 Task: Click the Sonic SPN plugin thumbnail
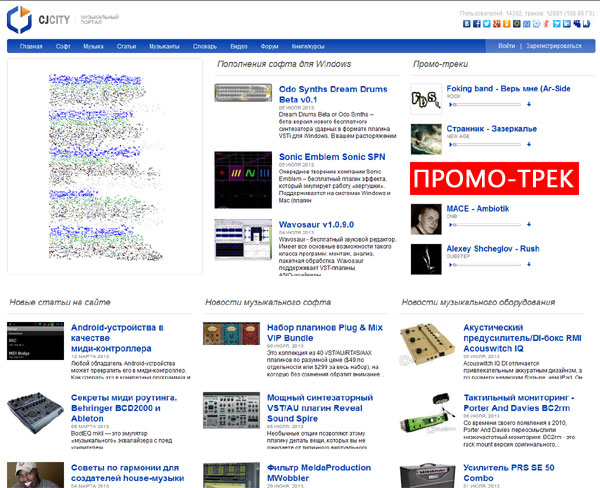click(243, 180)
